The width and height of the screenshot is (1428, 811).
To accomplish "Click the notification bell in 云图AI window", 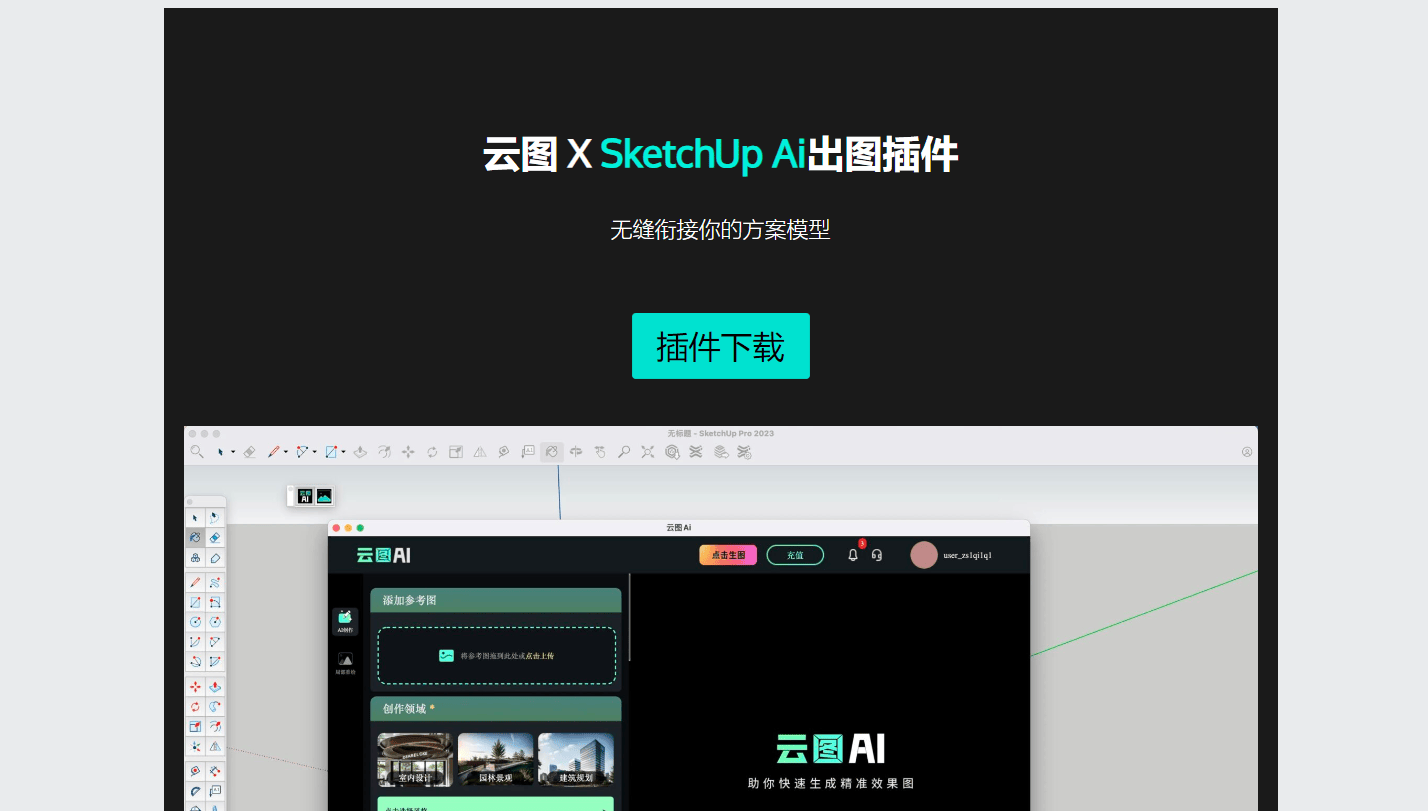I will coord(852,555).
